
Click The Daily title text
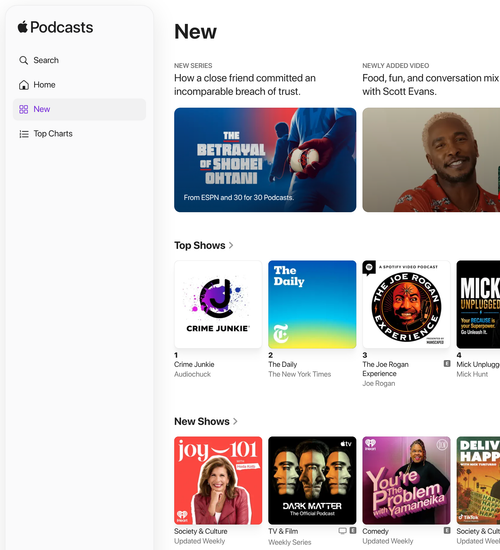tap(283, 364)
